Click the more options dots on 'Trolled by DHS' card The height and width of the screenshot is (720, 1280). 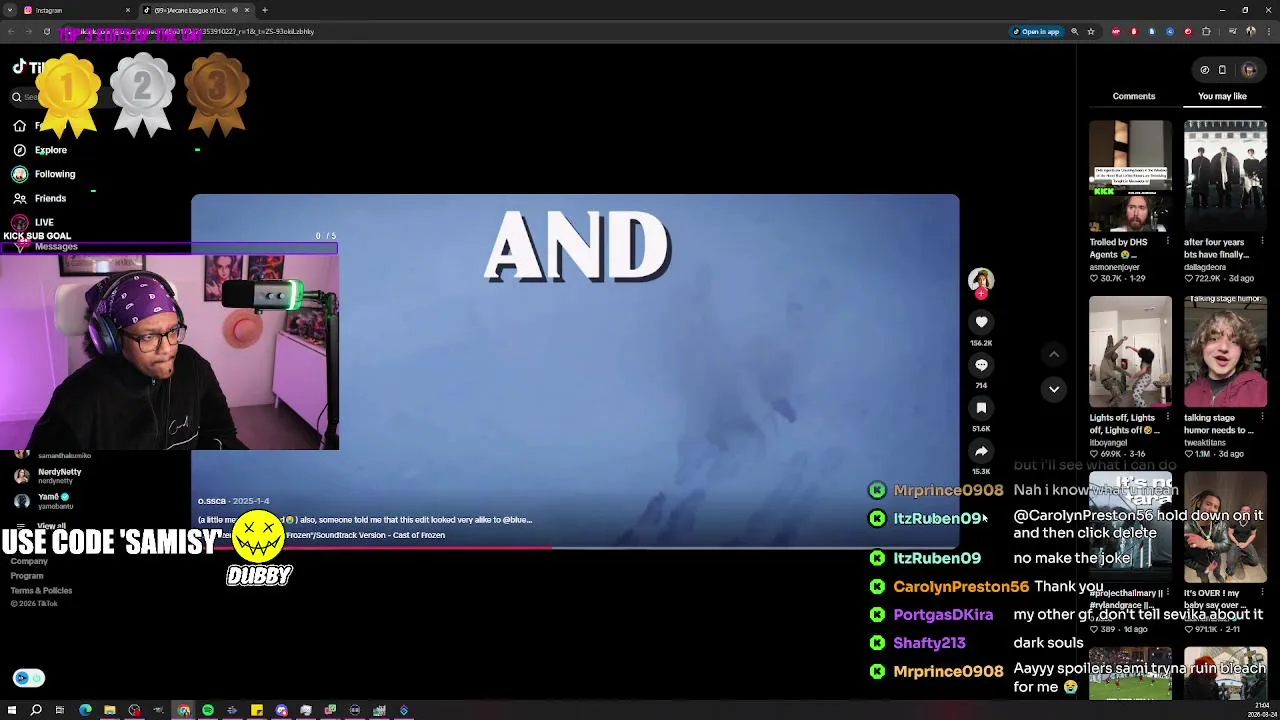pos(1167,242)
